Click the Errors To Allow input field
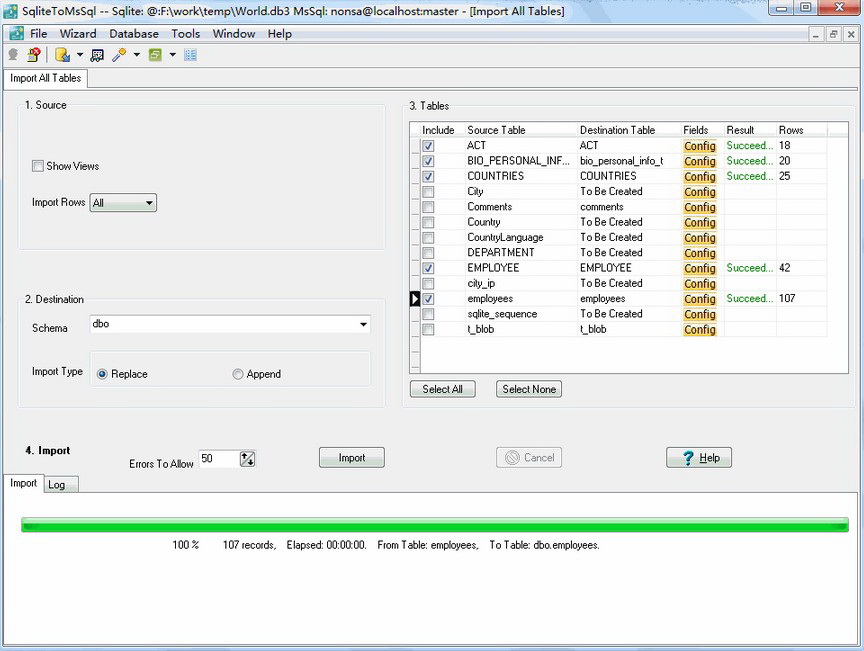 pos(218,458)
